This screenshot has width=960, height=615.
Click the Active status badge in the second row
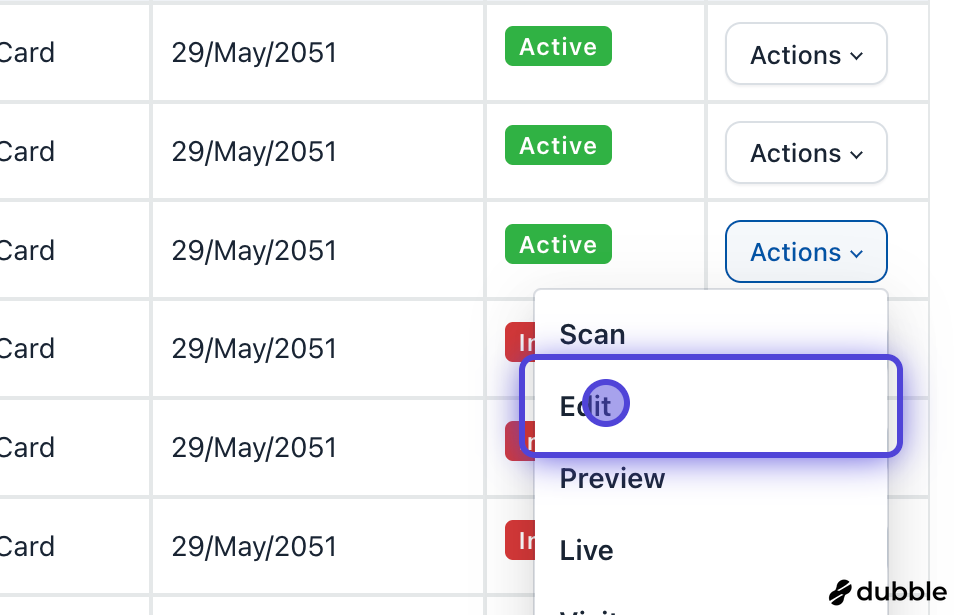[x=558, y=146]
